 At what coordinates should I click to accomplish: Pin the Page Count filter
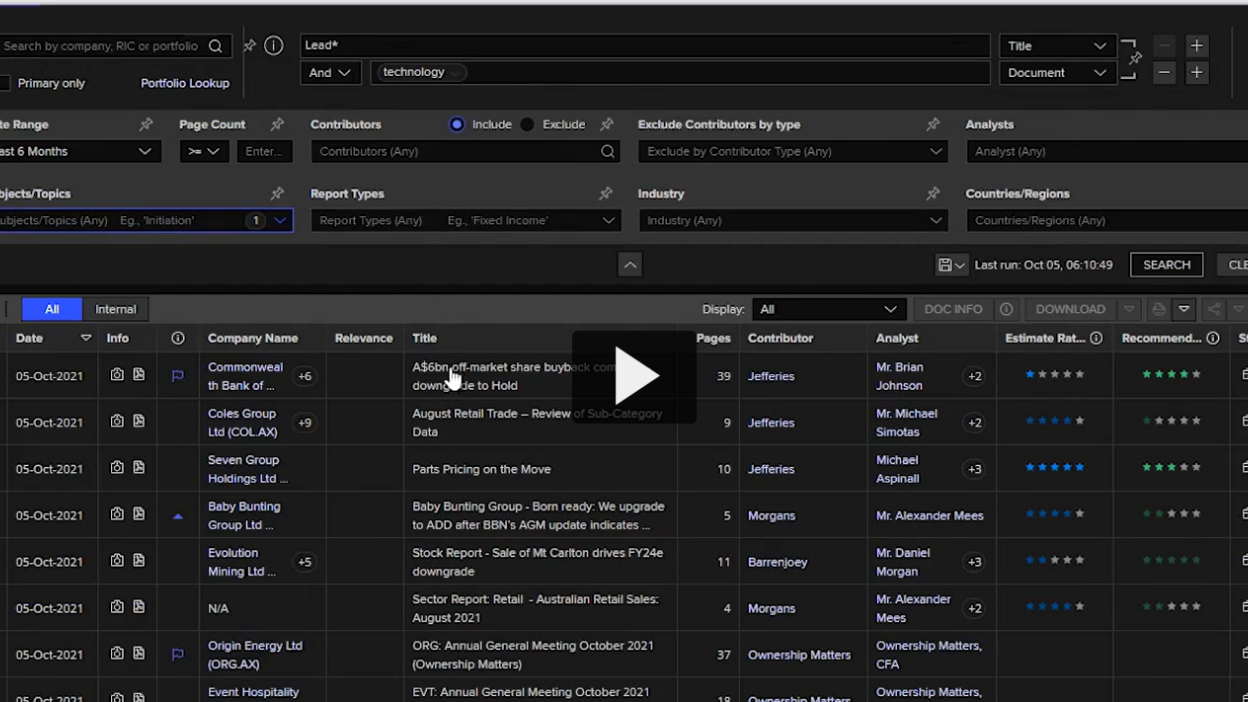277,124
